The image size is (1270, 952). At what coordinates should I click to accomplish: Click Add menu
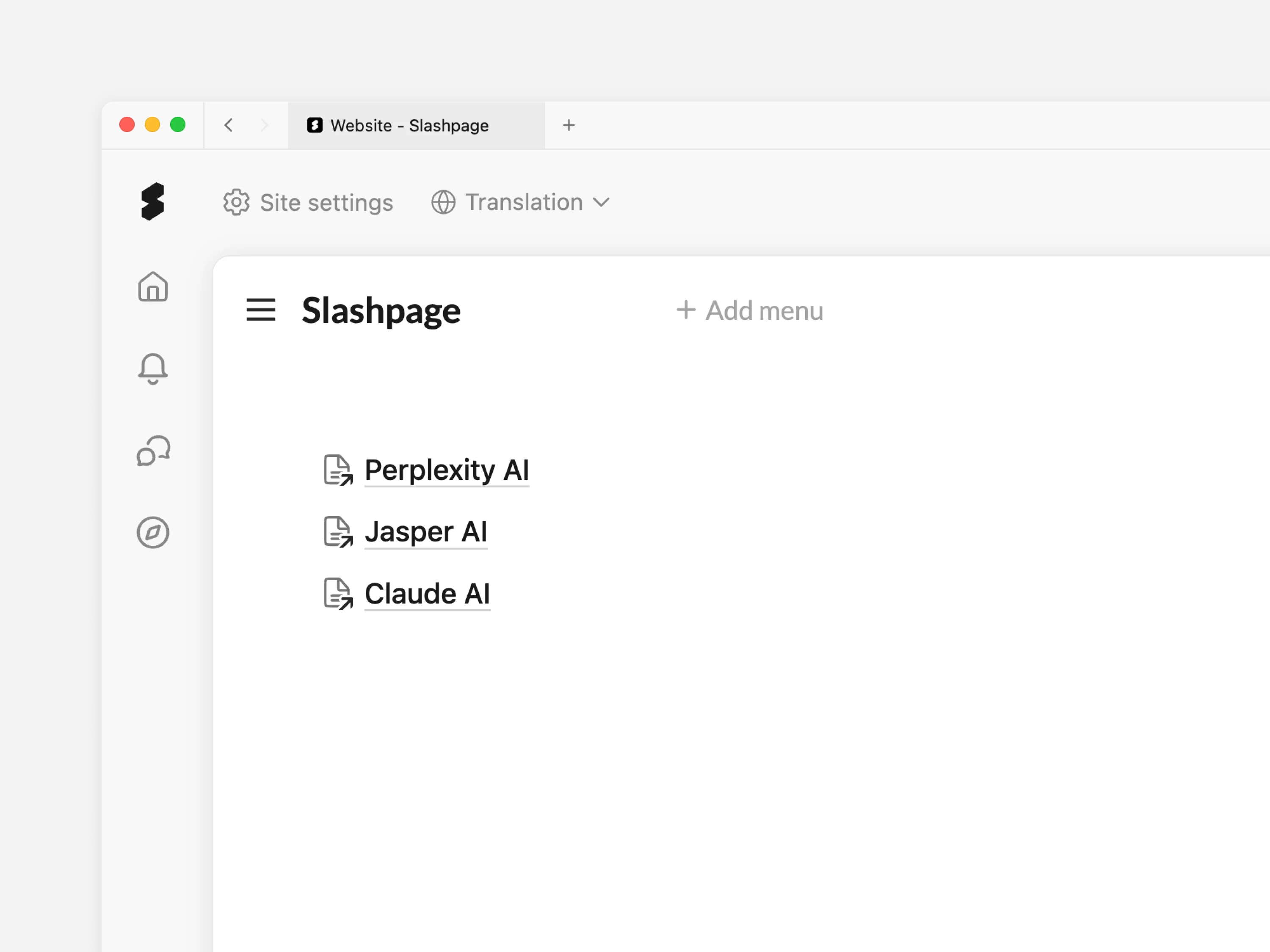point(750,311)
